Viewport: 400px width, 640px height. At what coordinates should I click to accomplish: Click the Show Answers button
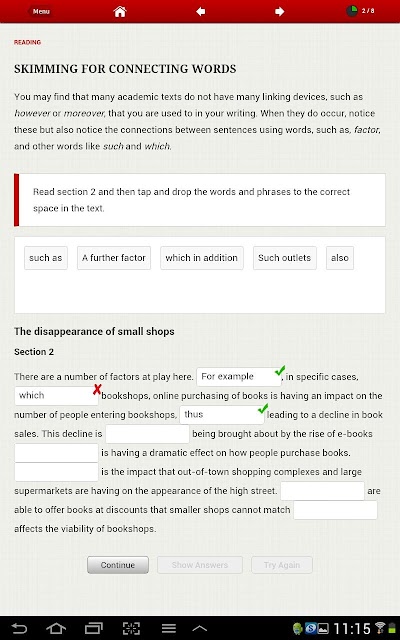200,565
